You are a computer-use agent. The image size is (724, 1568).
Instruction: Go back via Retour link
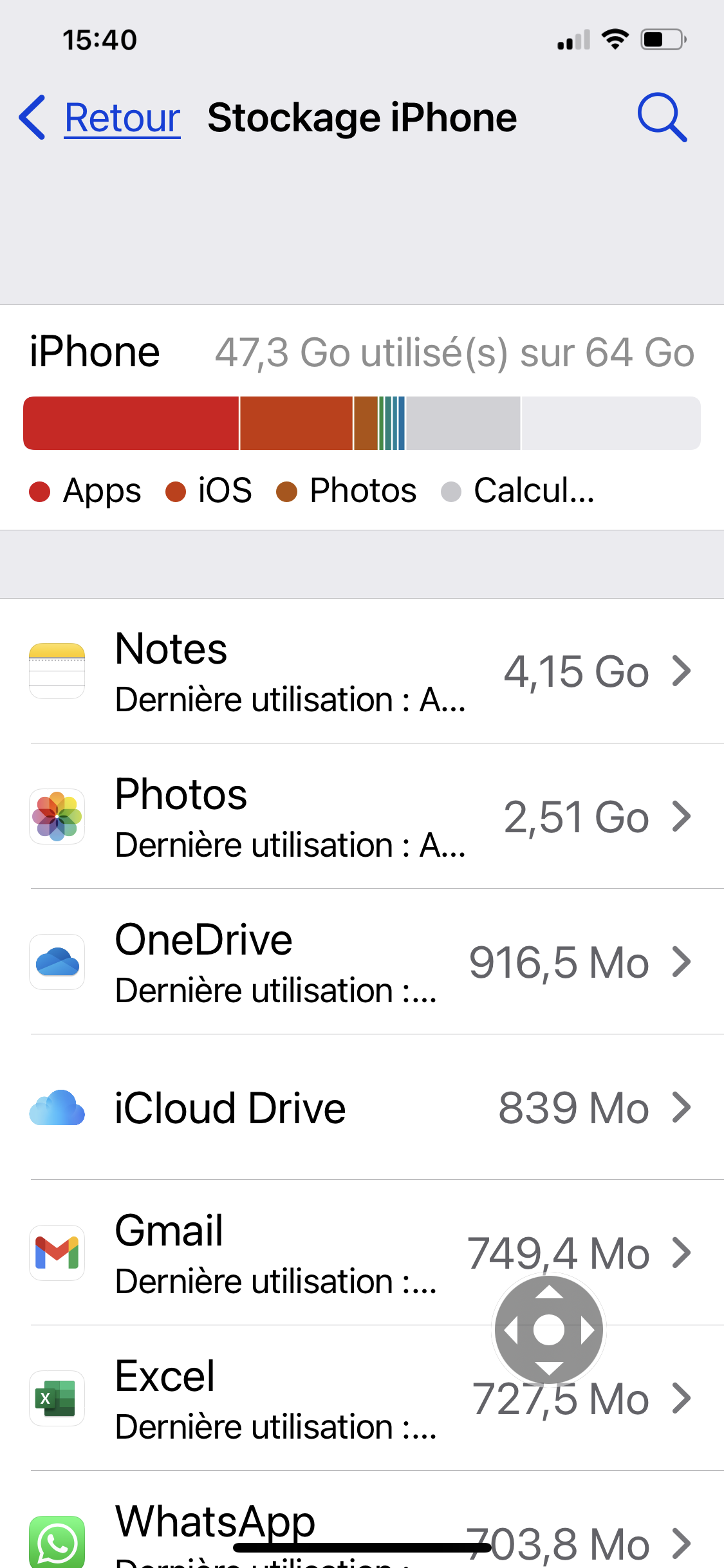pos(122,118)
